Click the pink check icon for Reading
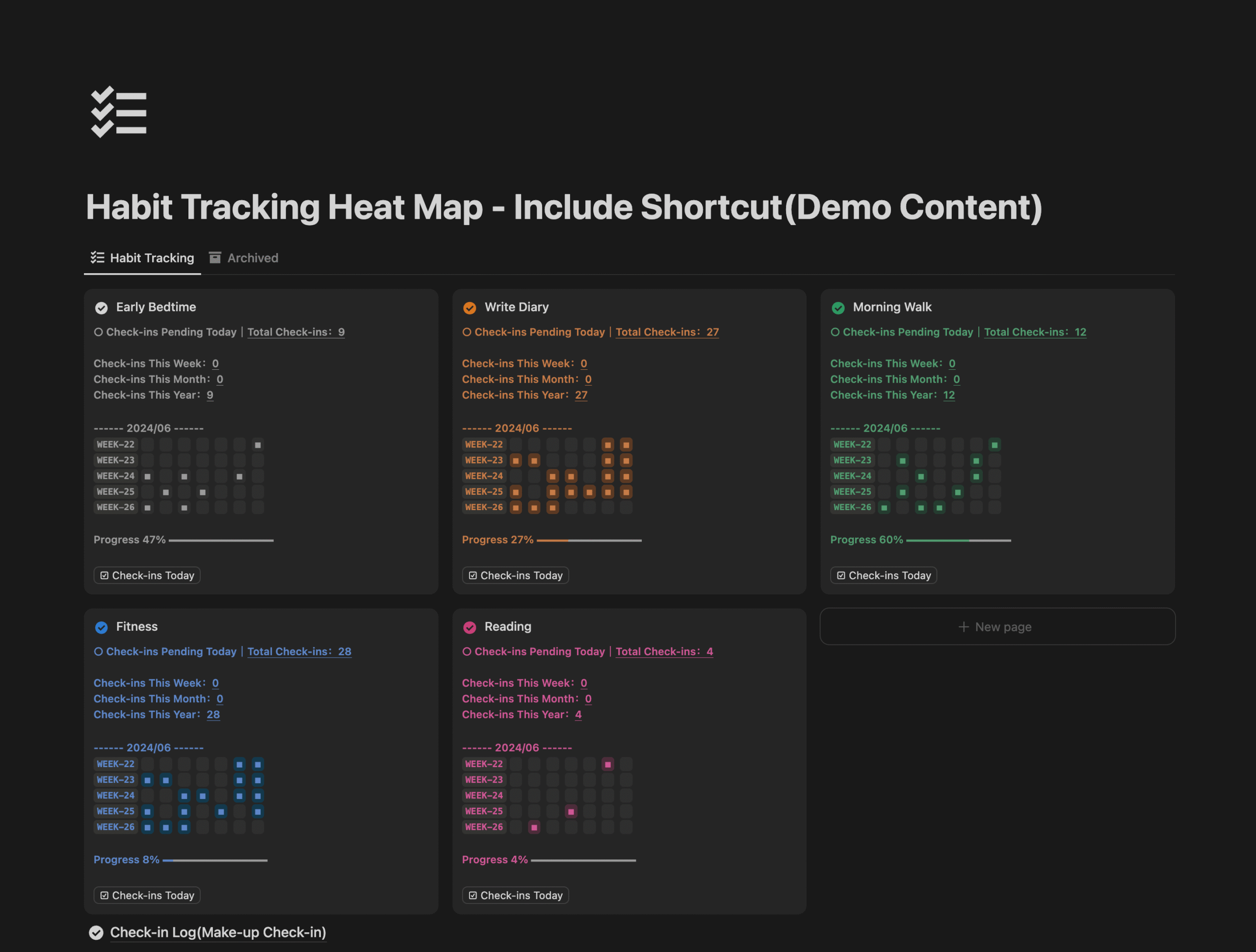The width and height of the screenshot is (1256, 952). [x=470, y=627]
